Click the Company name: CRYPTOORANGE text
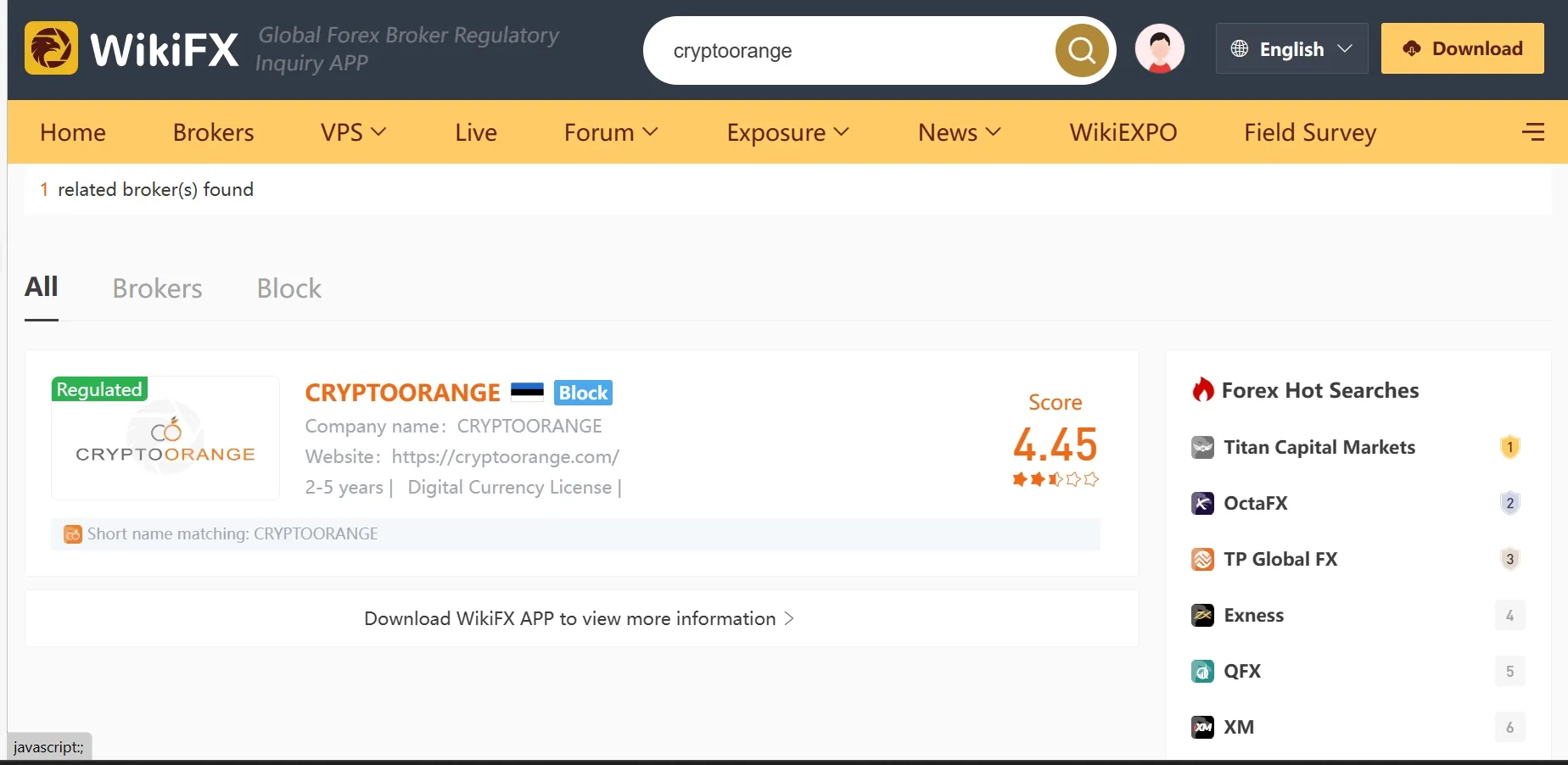The width and height of the screenshot is (1568, 765). [454, 426]
